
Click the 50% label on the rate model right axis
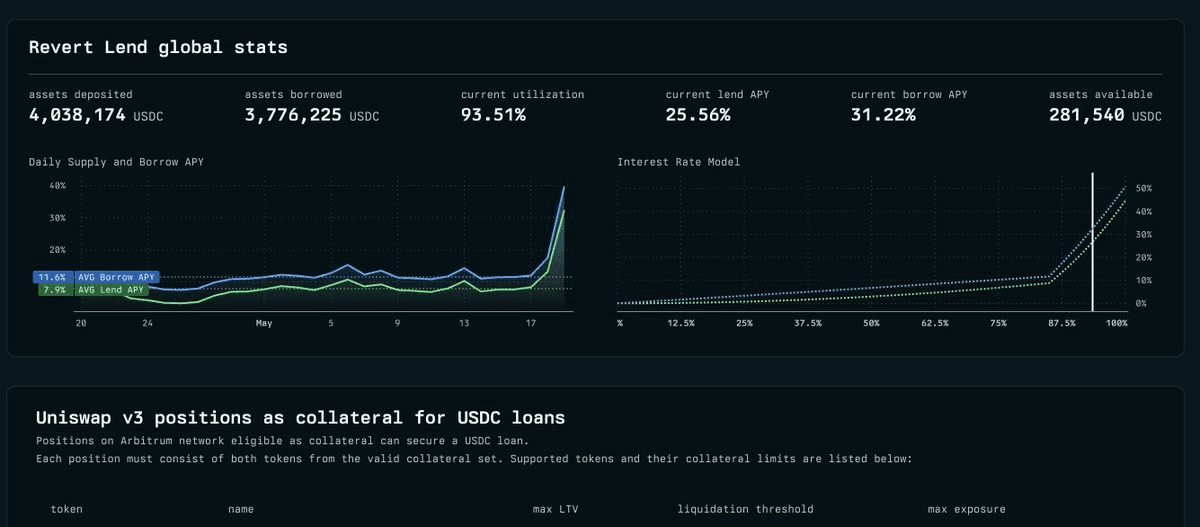coord(1145,188)
